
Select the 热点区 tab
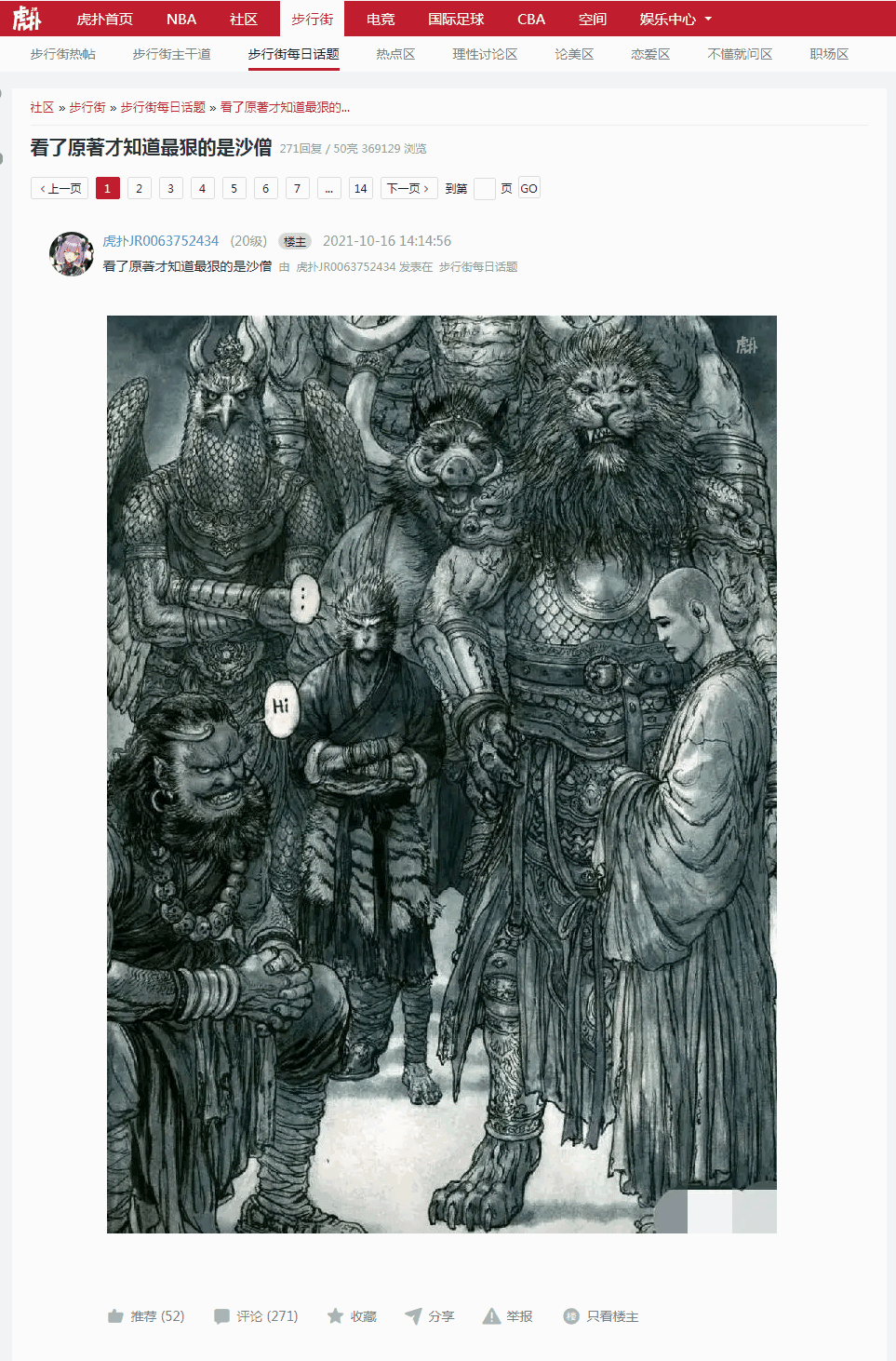tap(395, 54)
